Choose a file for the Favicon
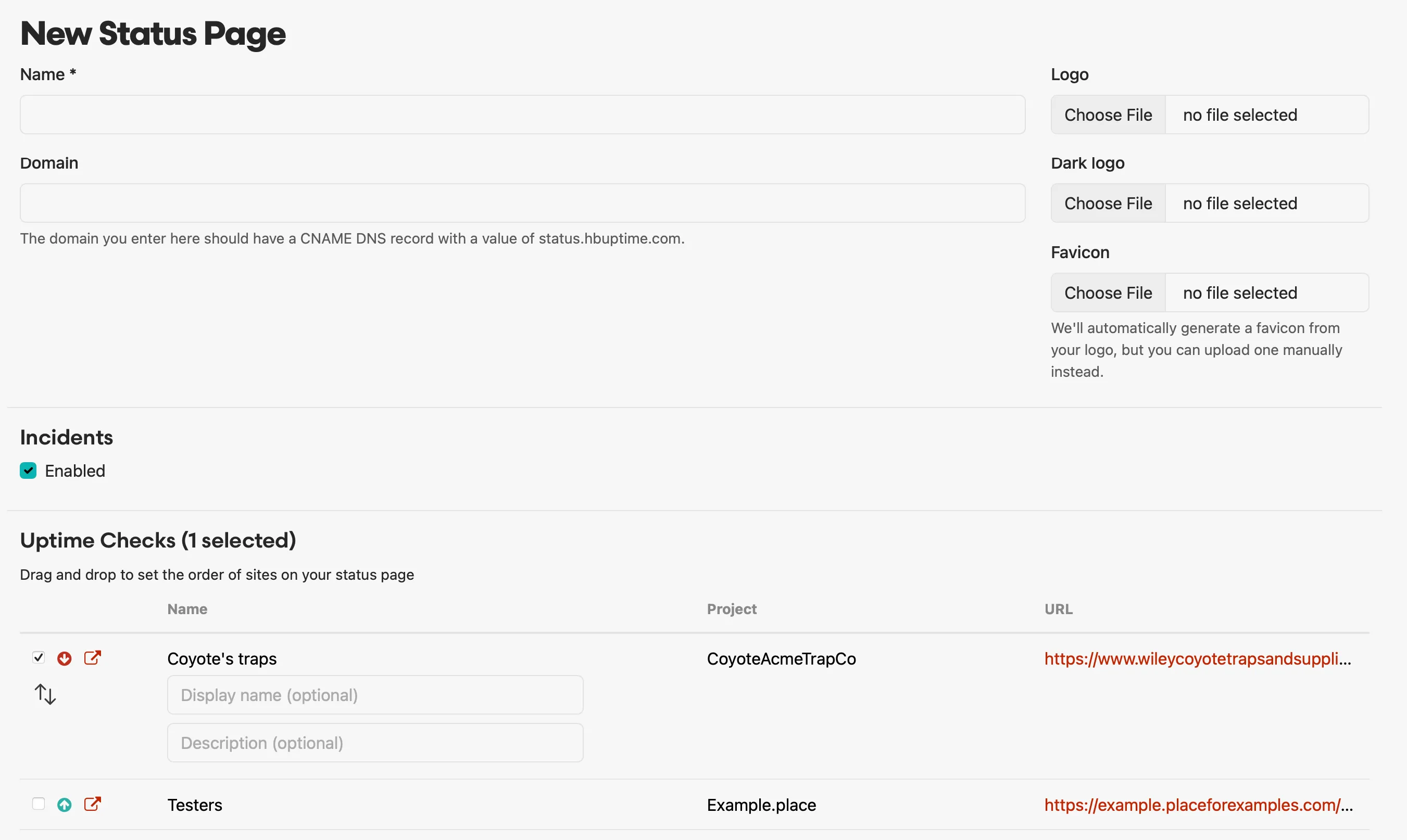The height and width of the screenshot is (840, 1407). pyautogui.click(x=1108, y=292)
